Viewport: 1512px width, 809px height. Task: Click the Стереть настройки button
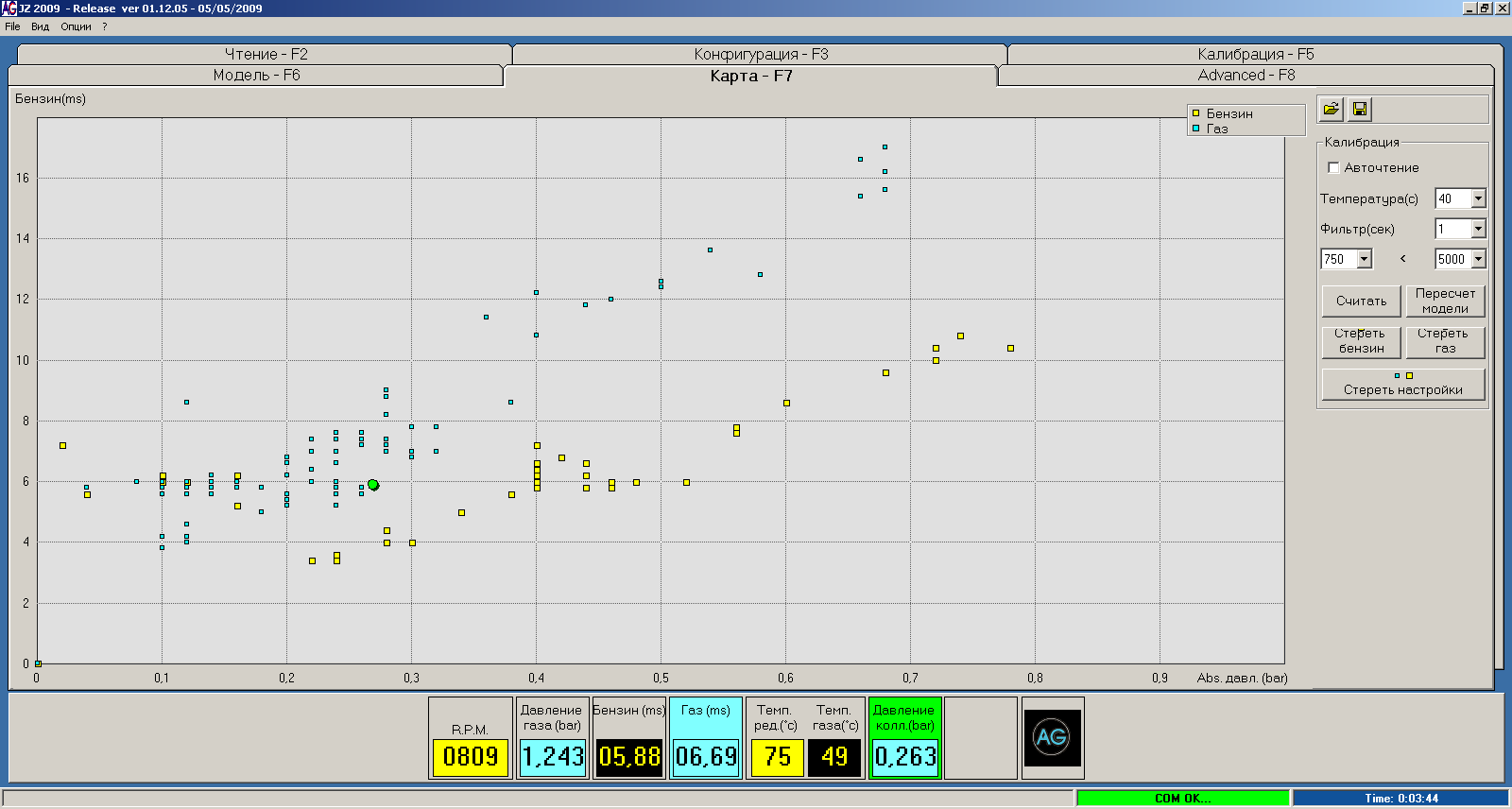tap(1402, 389)
